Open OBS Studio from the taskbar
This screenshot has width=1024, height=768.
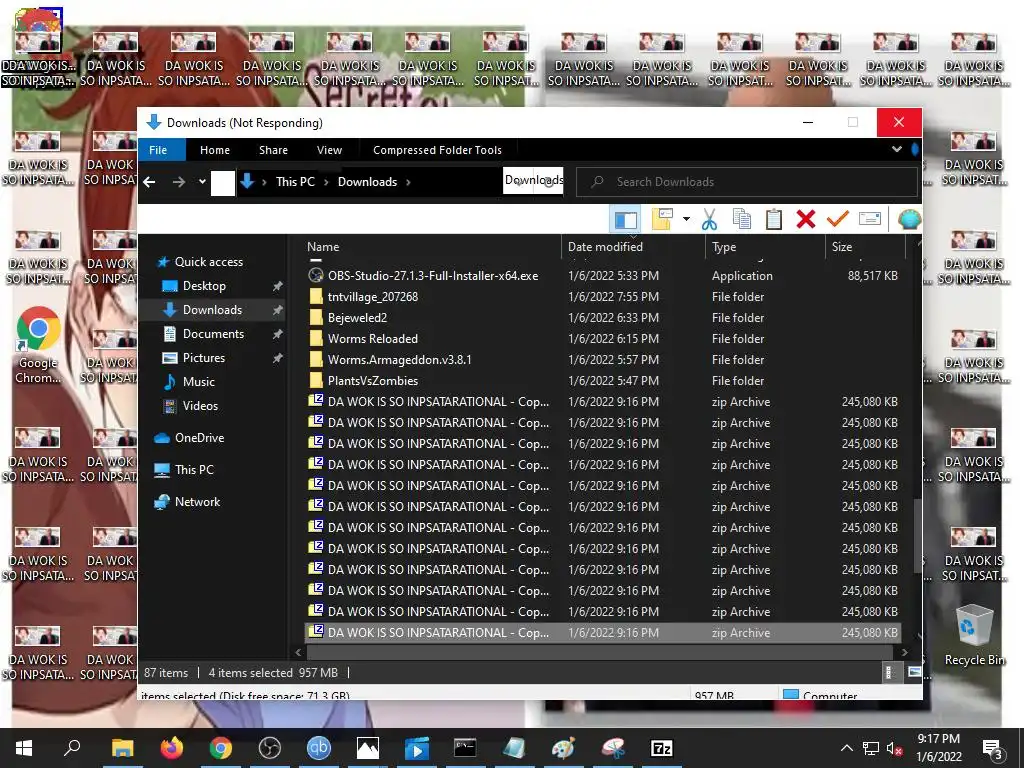(x=270, y=748)
